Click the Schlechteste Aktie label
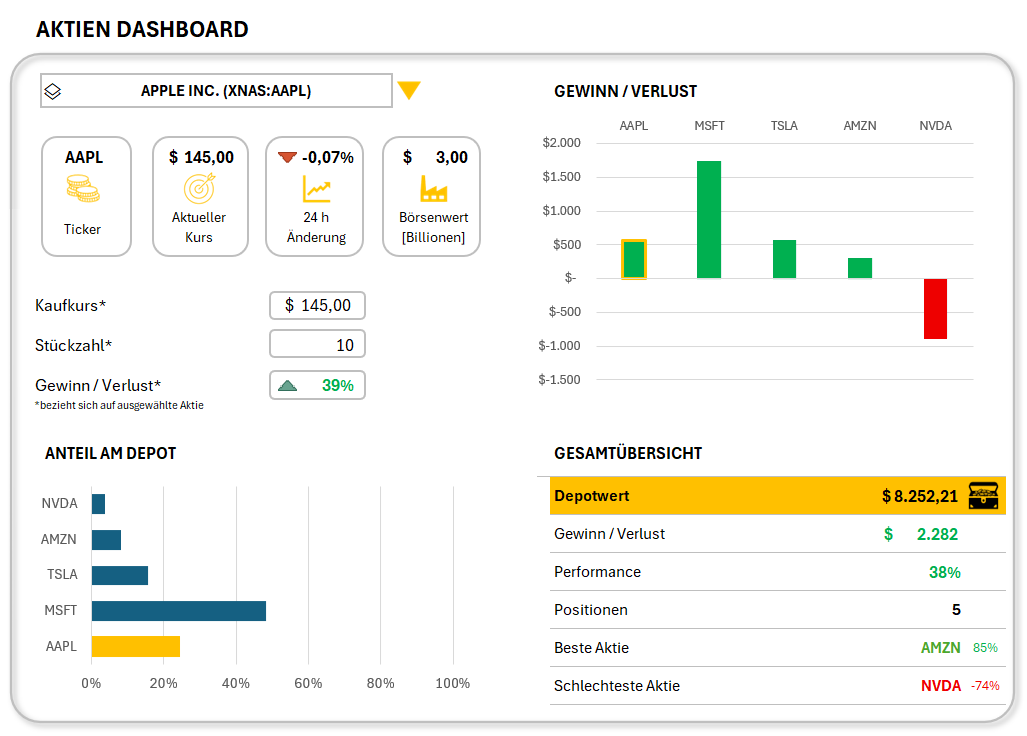This screenshot has width=1027, height=736. click(617, 686)
